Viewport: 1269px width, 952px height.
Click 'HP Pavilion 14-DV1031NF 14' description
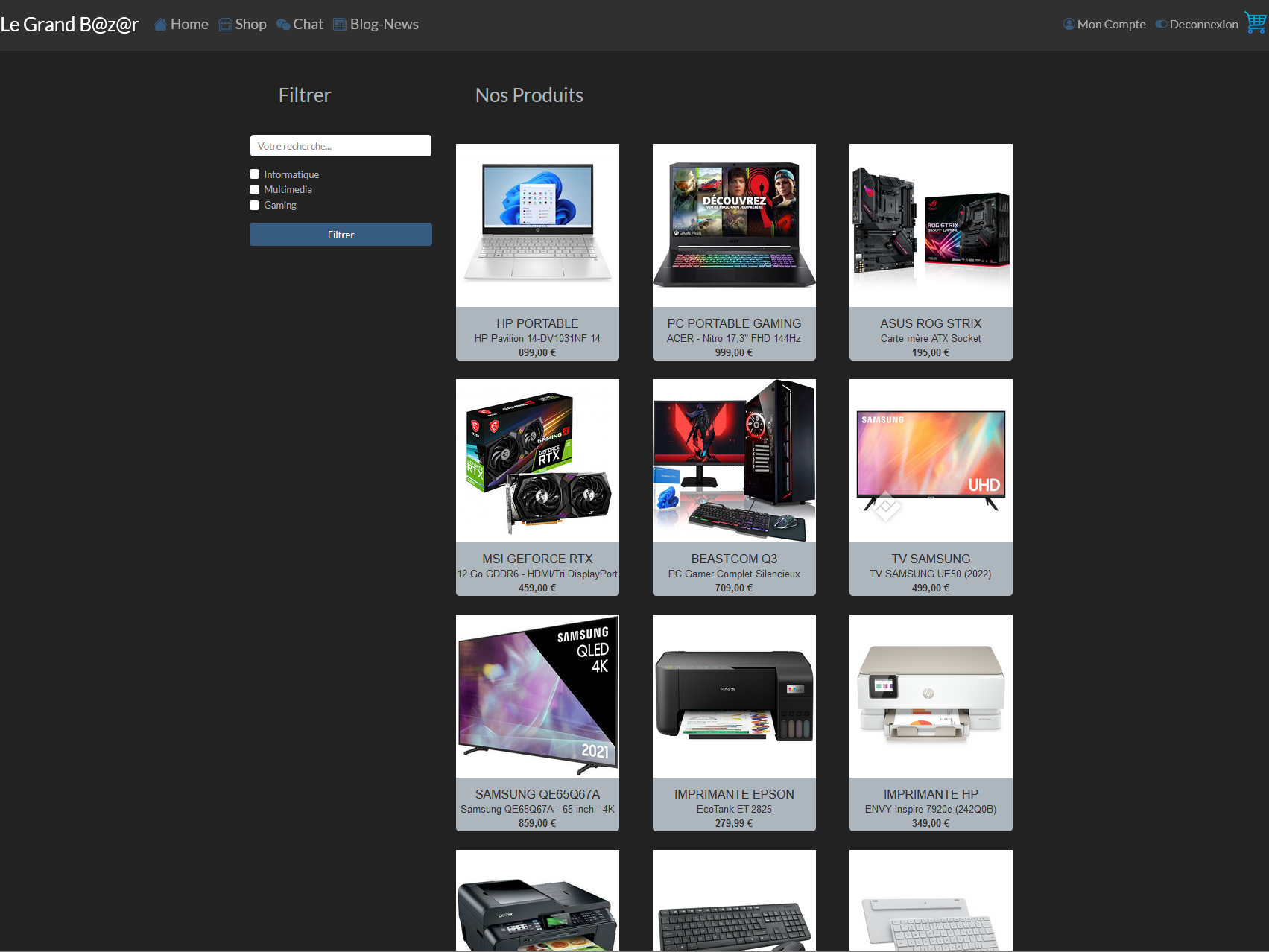coord(537,338)
